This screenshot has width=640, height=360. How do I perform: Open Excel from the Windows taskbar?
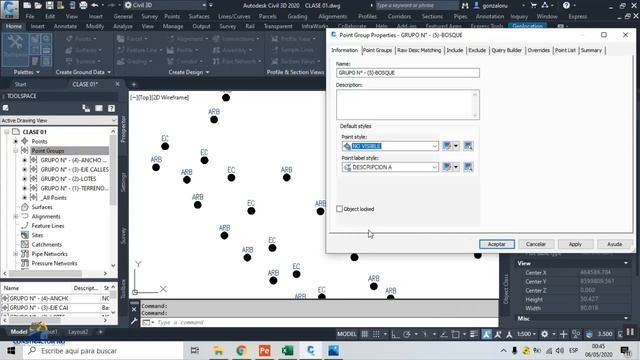click(x=287, y=350)
